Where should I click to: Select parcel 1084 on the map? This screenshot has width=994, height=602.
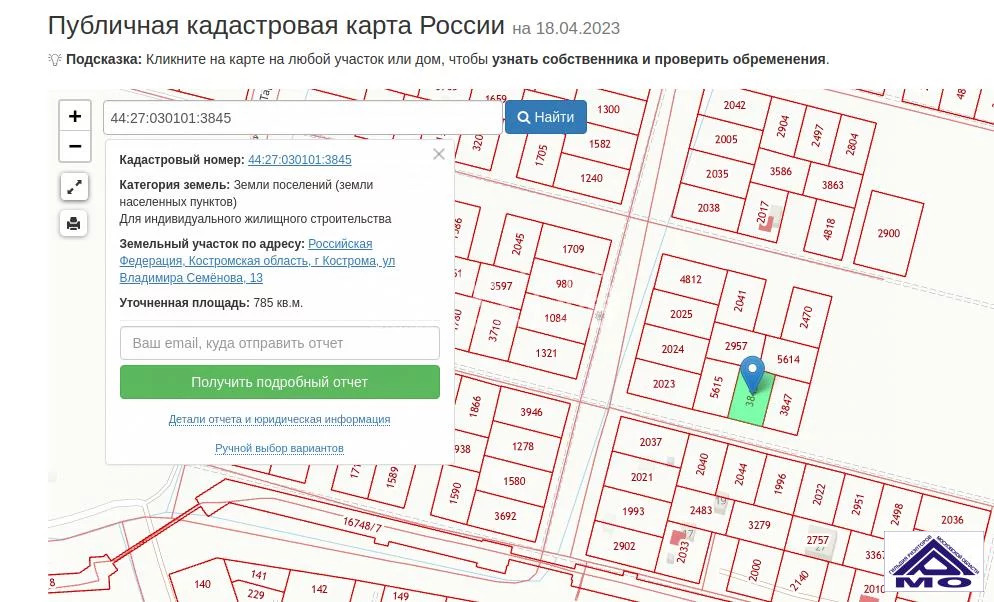pyautogui.click(x=555, y=318)
